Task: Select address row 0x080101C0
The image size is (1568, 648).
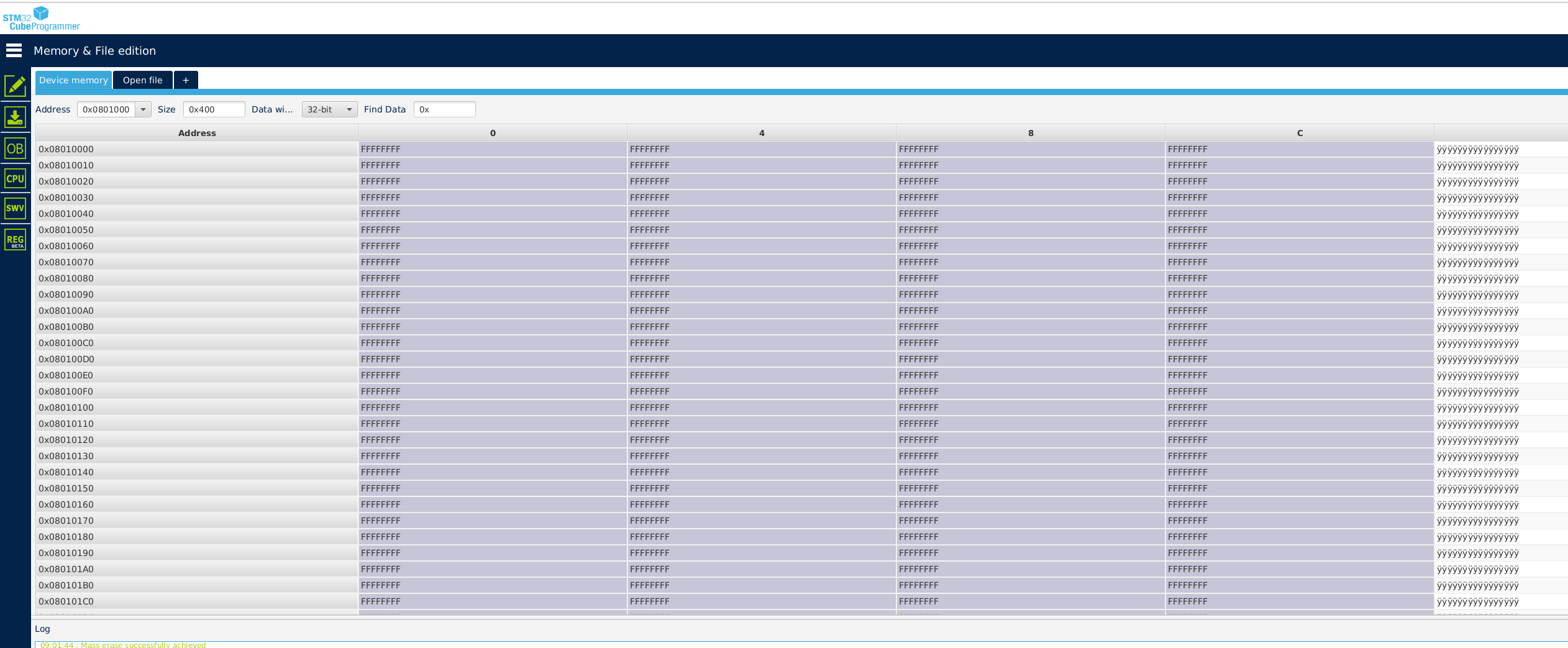Action: pyautogui.click(x=197, y=601)
